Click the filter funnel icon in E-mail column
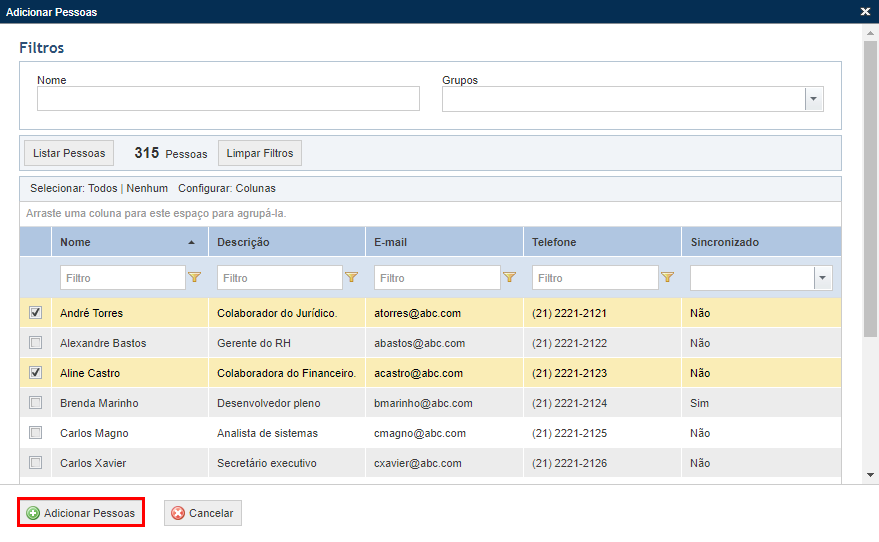The height and width of the screenshot is (542, 879). [510, 277]
